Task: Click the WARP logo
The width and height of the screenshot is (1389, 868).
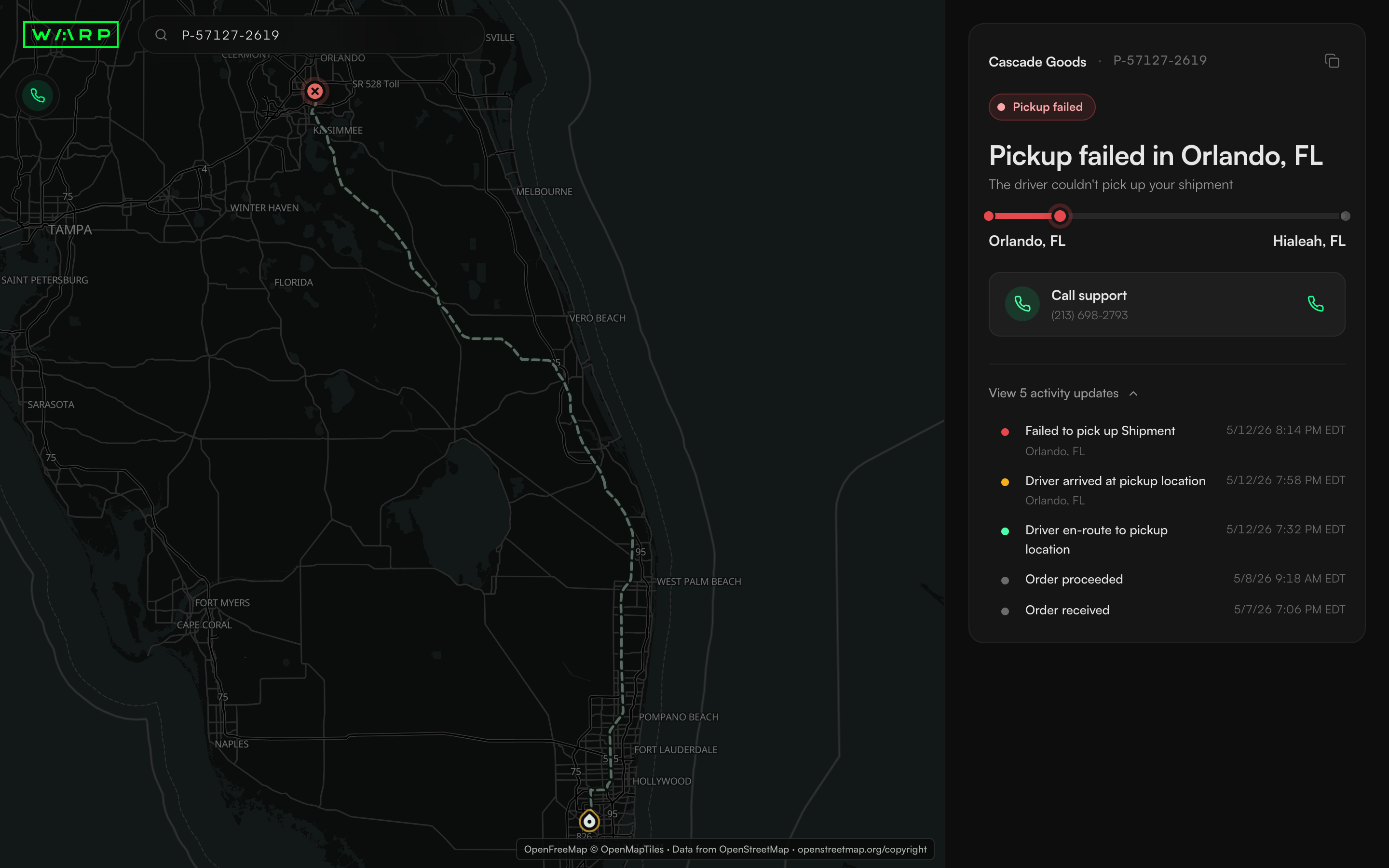Action: pyautogui.click(x=70, y=35)
